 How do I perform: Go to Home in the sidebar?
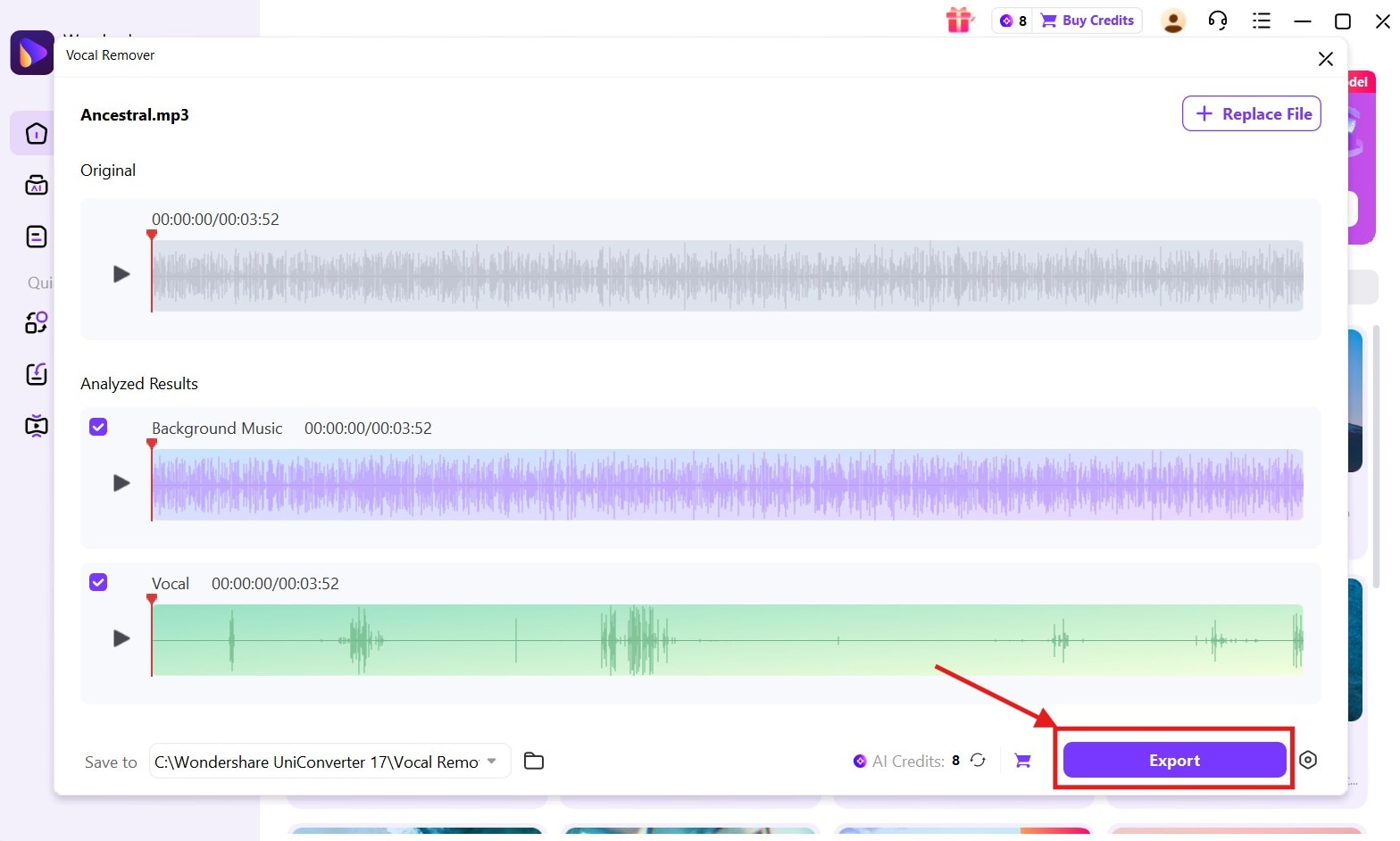[x=37, y=133]
